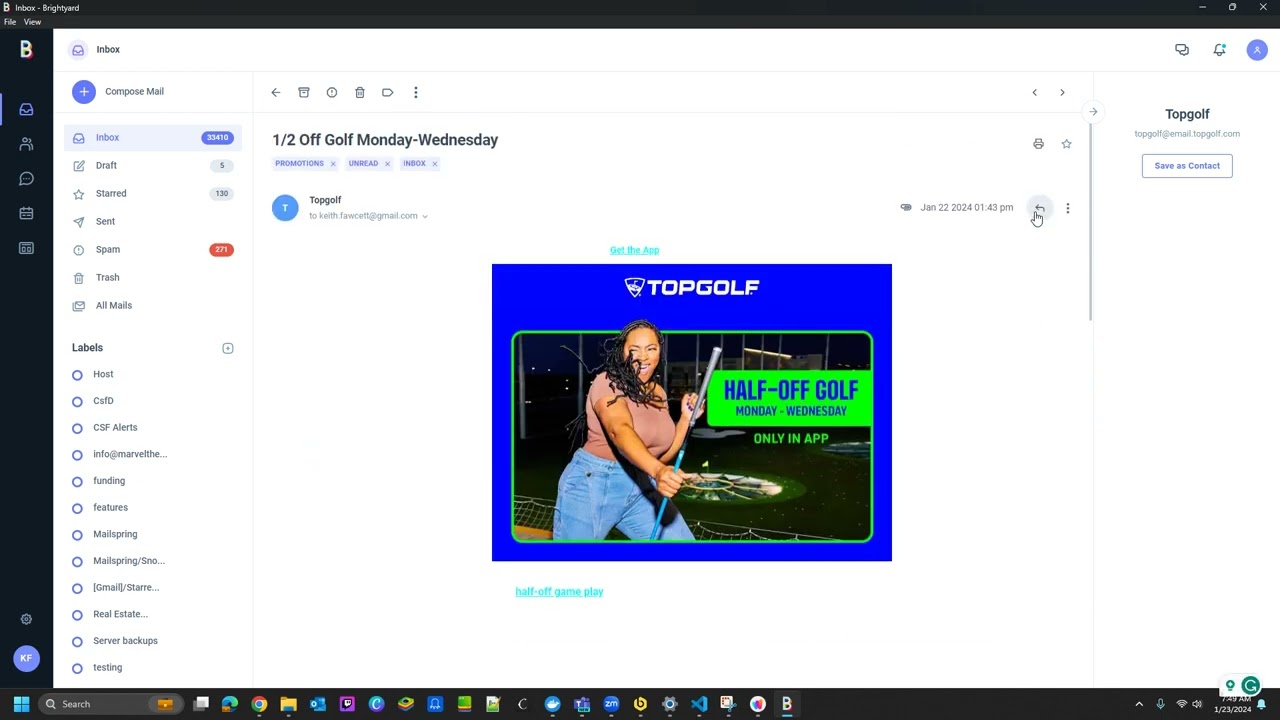
Task: Go back with the left arrow
Action: coord(276,92)
